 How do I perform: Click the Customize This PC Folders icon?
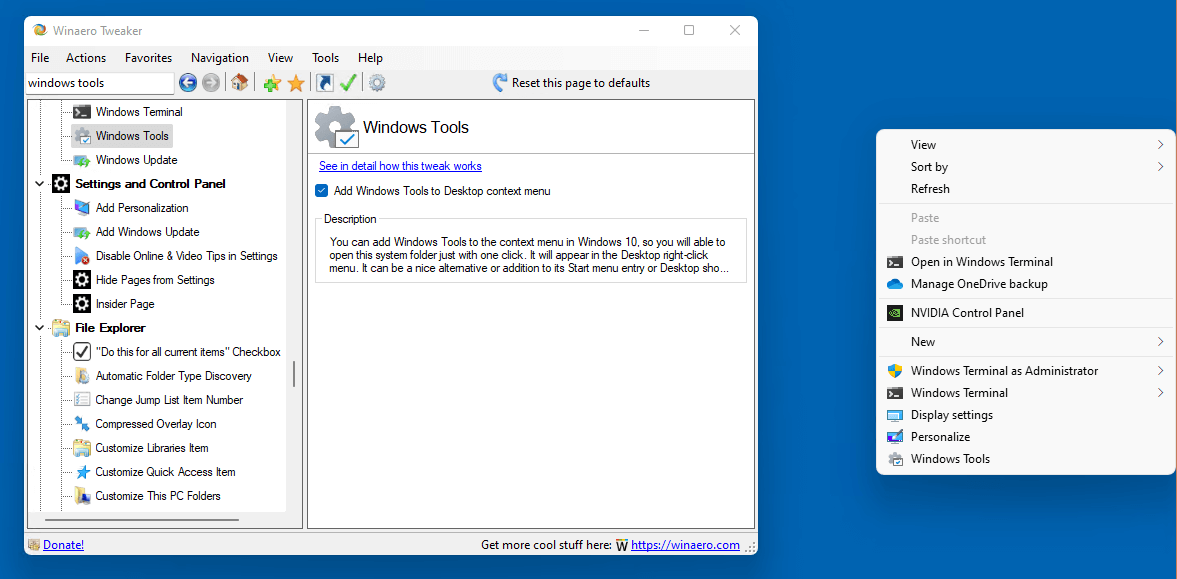coord(82,496)
